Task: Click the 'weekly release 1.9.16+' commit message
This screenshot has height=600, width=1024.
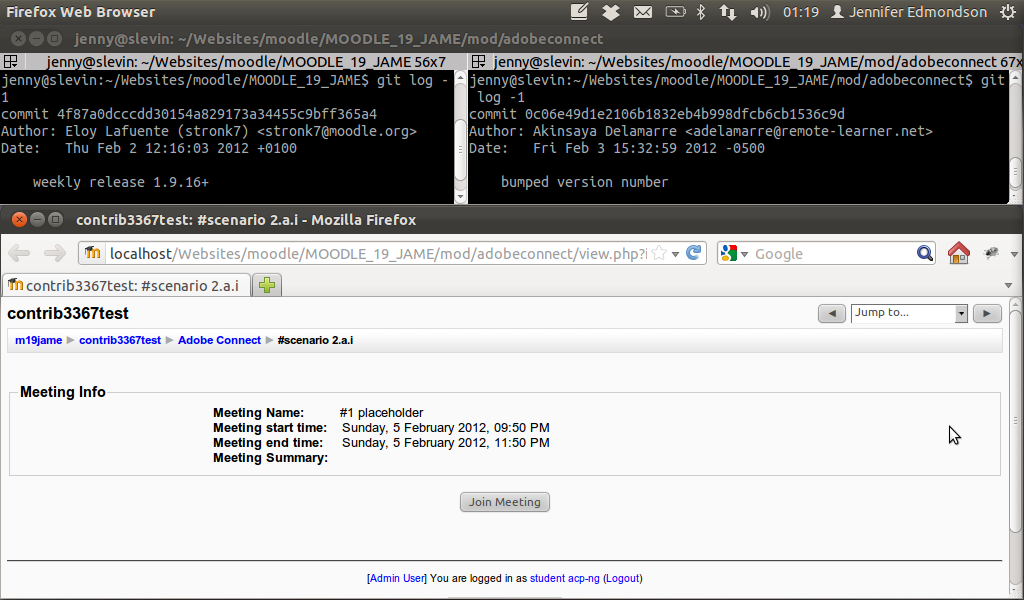Action: pyautogui.click(x=121, y=182)
